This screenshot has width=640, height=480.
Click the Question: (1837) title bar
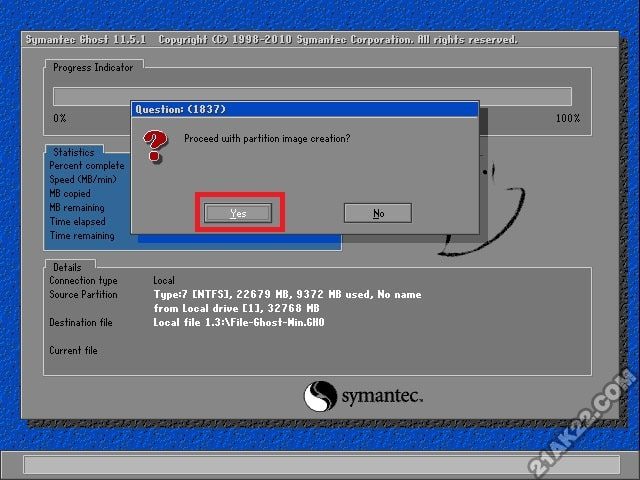point(305,109)
